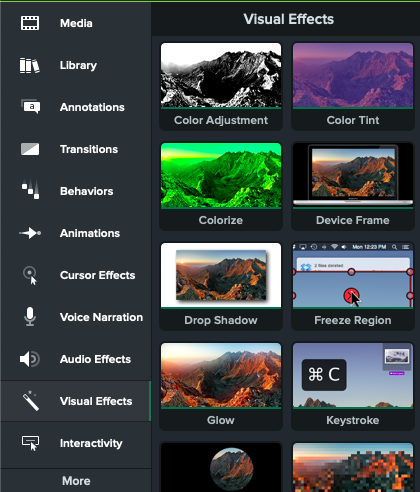Pick the Keystroke effect thumbnail
Image resolution: width=420 pixels, height=492 pixels.
(353, 375)
